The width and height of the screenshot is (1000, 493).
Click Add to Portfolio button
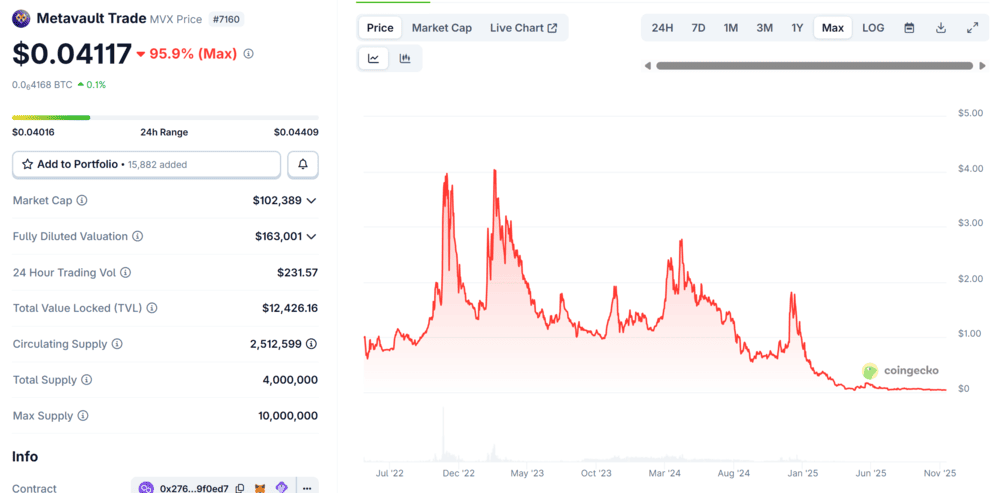click(x=147, y=164)
